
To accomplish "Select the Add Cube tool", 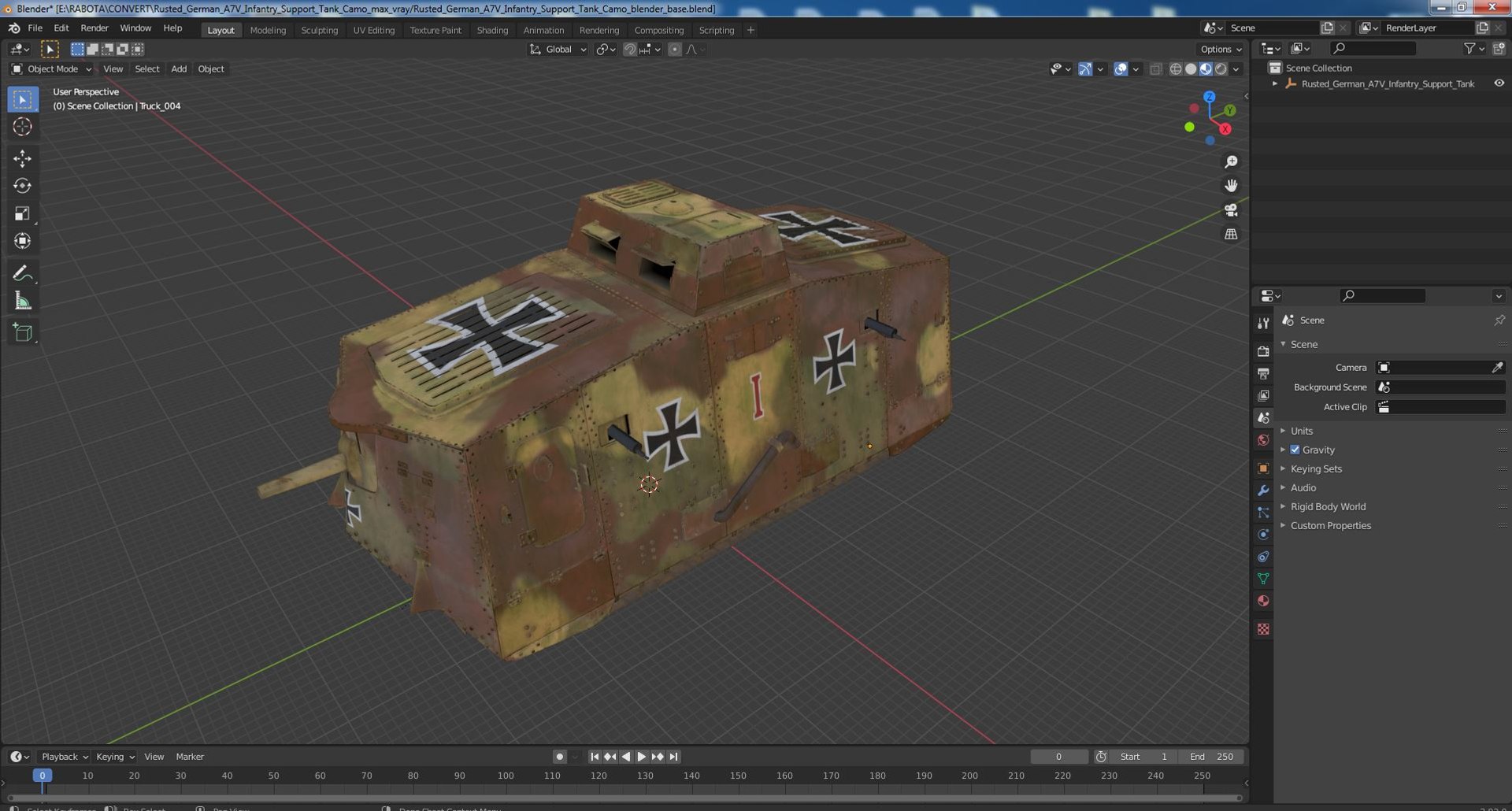I will (22, 332).
